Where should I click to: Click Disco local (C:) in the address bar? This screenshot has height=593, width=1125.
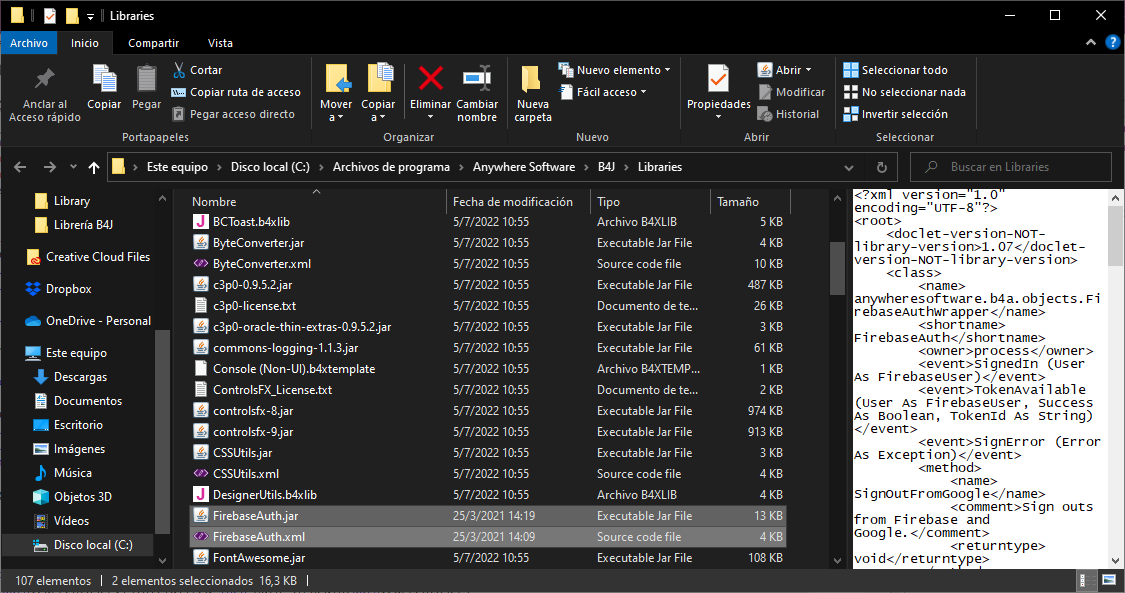coord(270,167)
